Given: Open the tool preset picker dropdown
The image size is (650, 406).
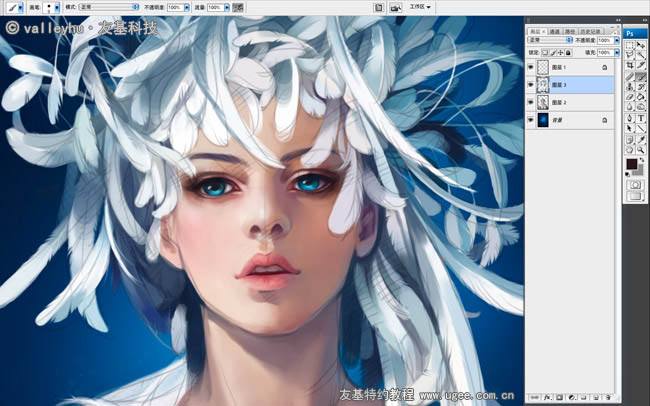Looking at the screenshot, I should tap(20, 7).
